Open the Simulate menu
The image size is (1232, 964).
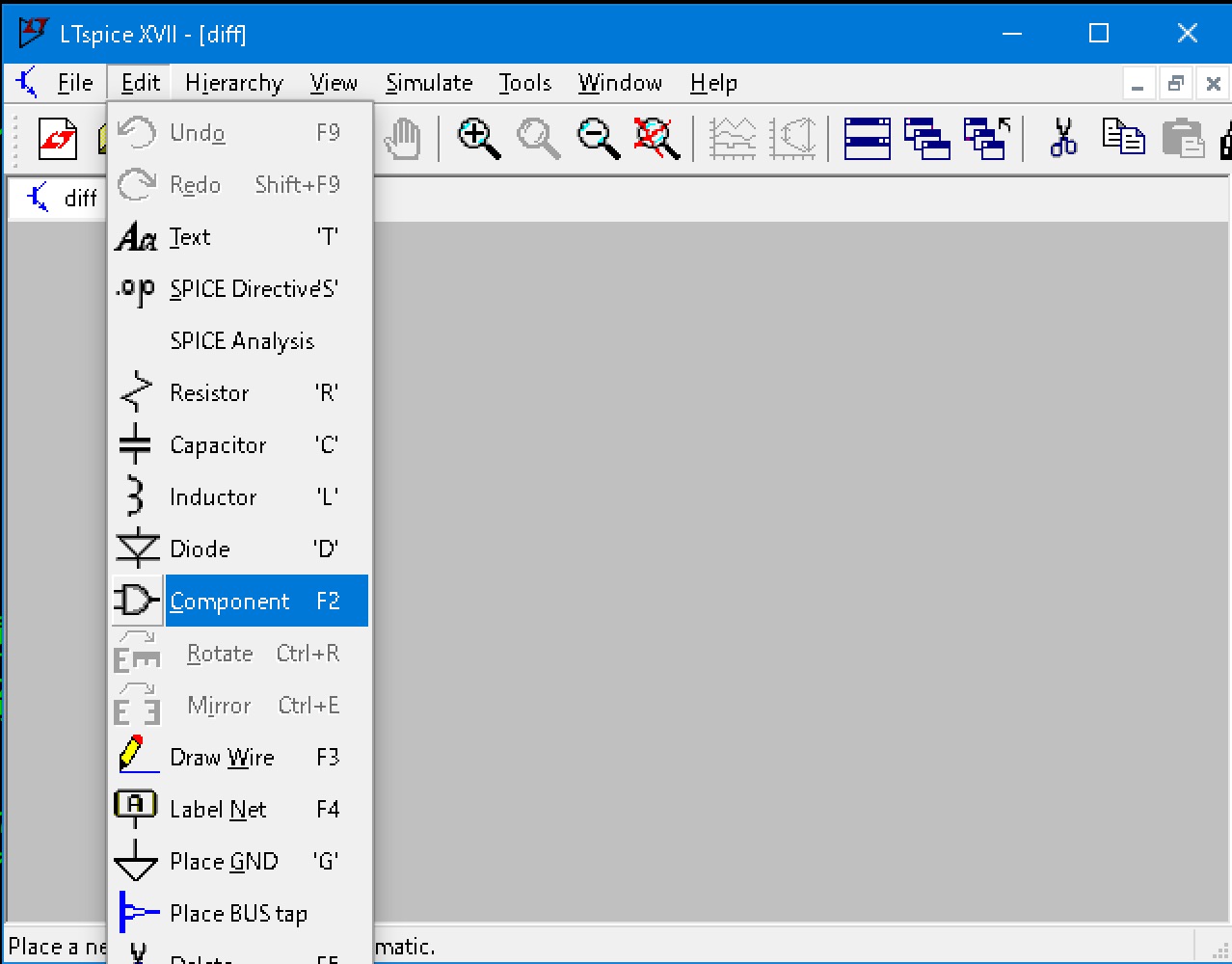[429, 83]
